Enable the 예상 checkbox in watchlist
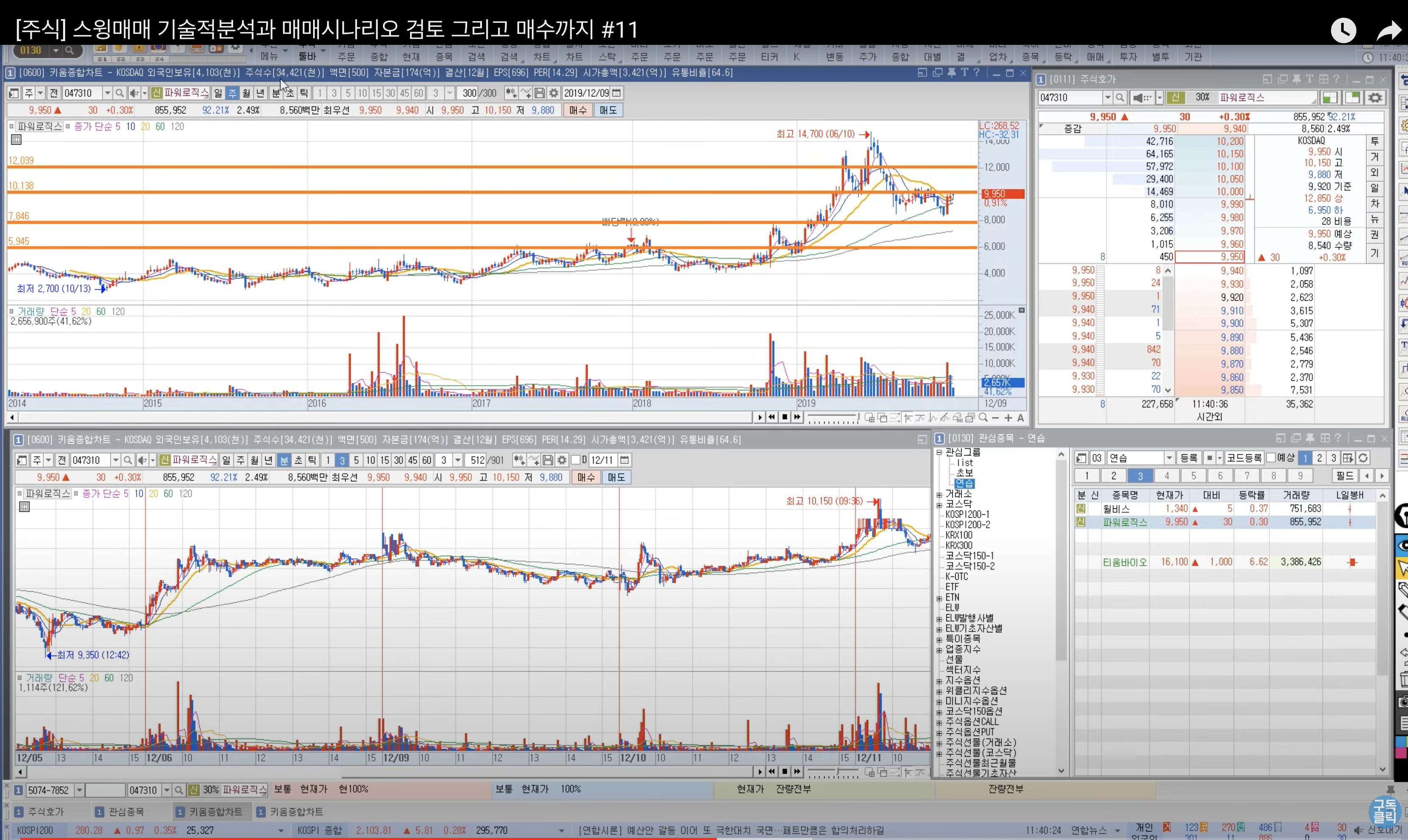Viewport: 1408px width, 840px height. (x=1271, y=458)
